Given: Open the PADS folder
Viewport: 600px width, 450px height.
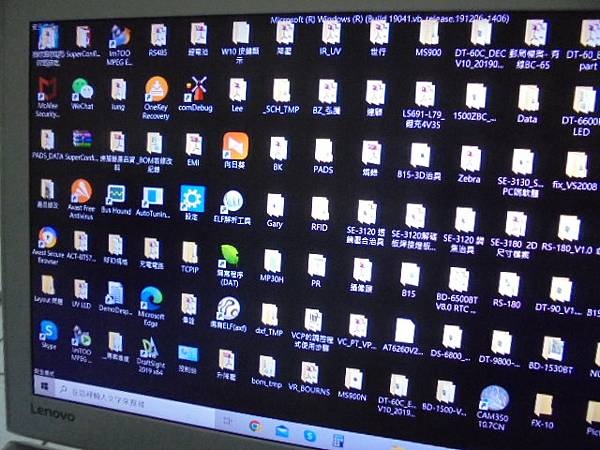Looking at the screenshot, I should [323, 156].
